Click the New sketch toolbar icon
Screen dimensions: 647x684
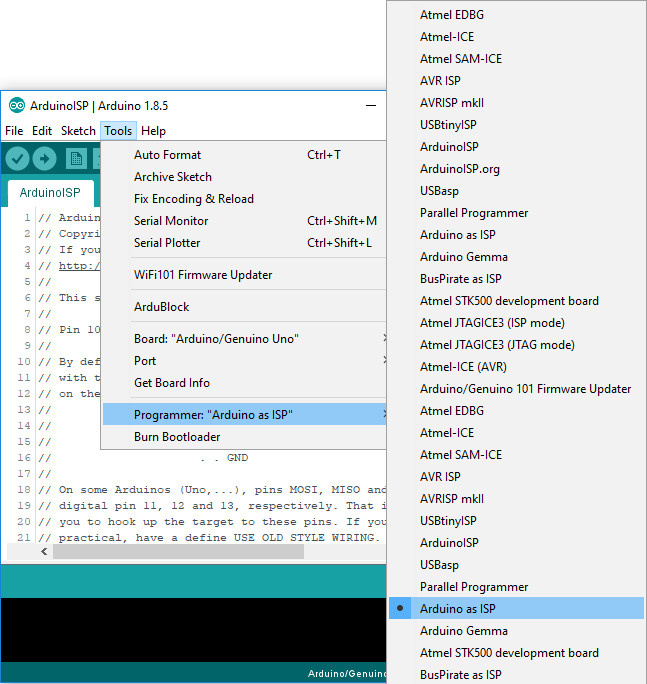click(76, 158)
